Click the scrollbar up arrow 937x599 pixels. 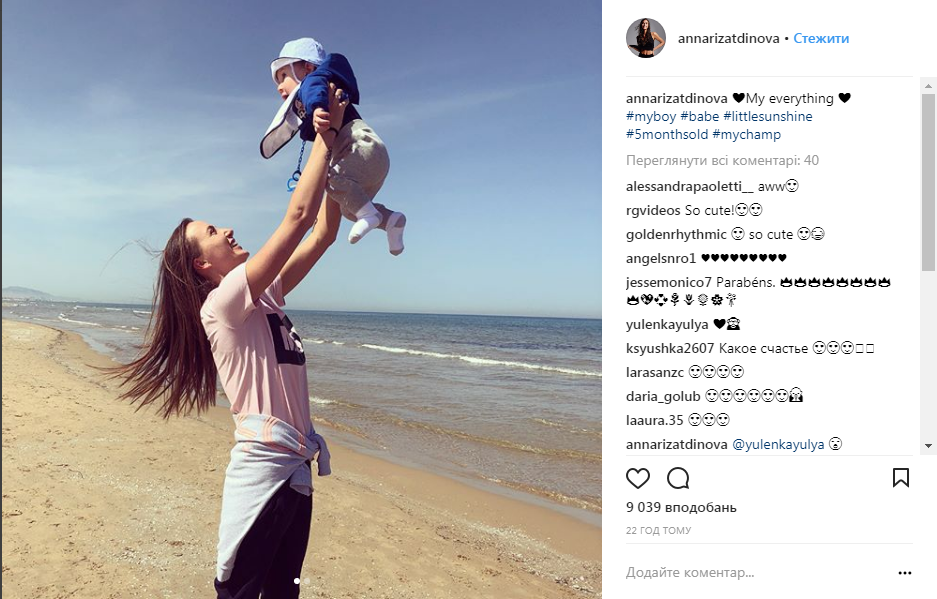[x=928, y=85]
